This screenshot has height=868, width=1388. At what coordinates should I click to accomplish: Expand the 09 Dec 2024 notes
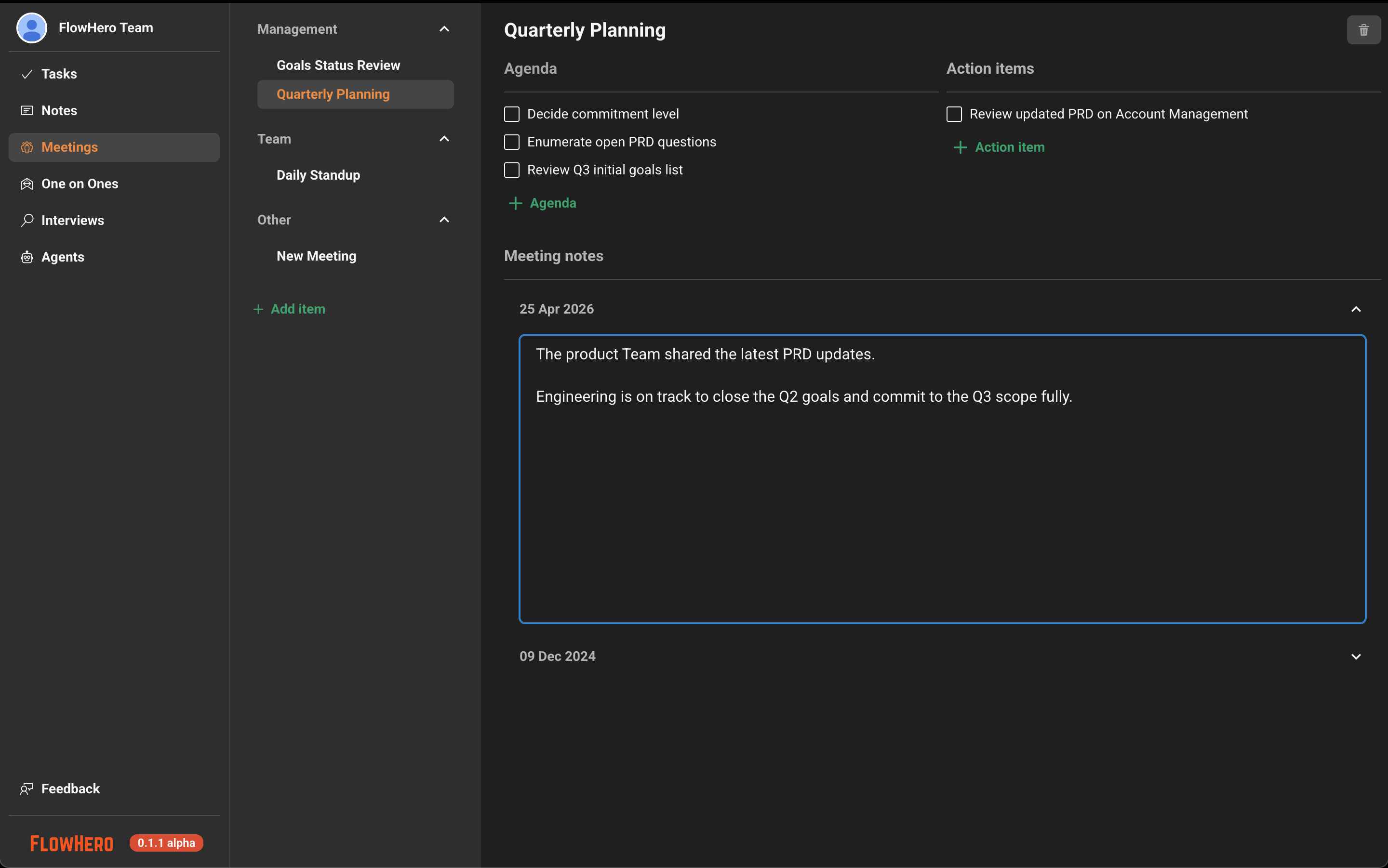coord(1355,656)
